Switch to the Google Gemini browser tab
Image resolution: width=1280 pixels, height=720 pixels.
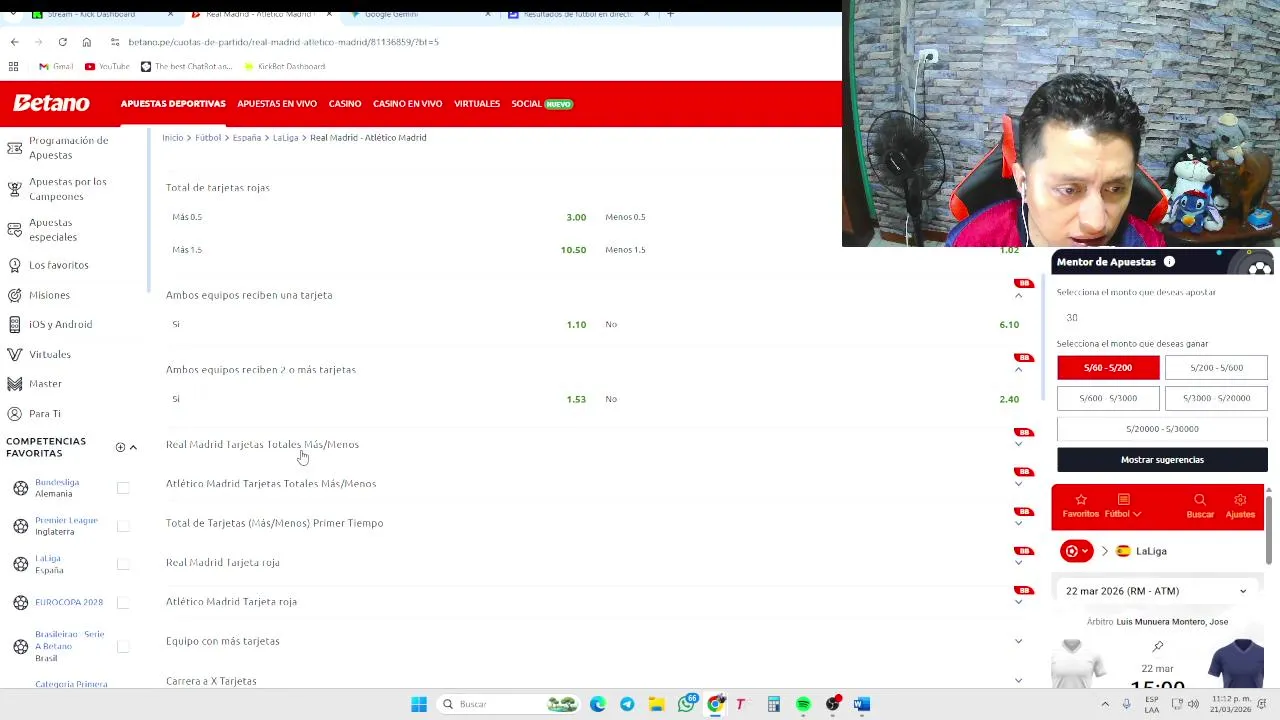click(x=420, y=14)
